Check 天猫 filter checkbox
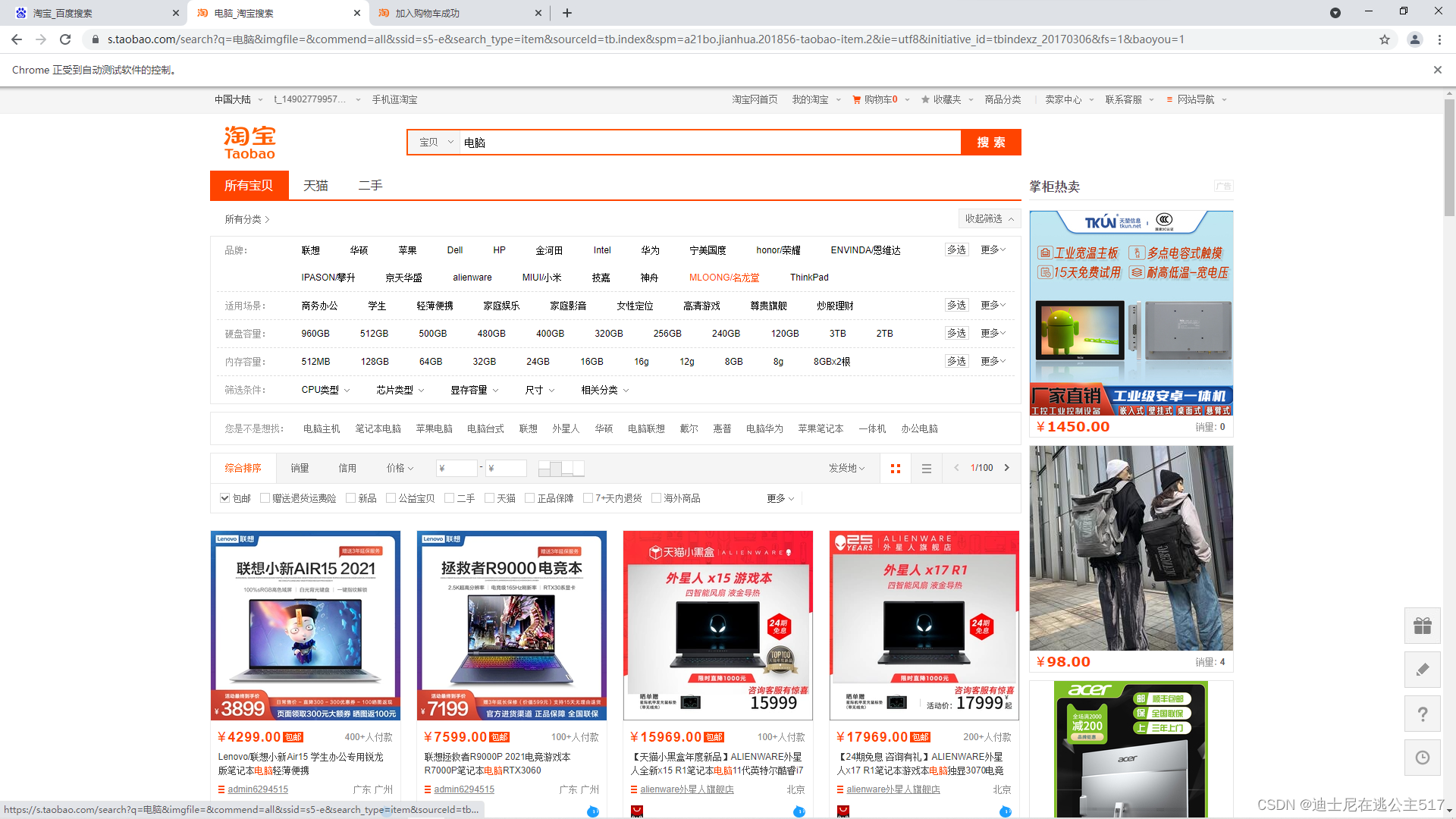Viewport: 1456px width, 819px height. click(489, 498)
